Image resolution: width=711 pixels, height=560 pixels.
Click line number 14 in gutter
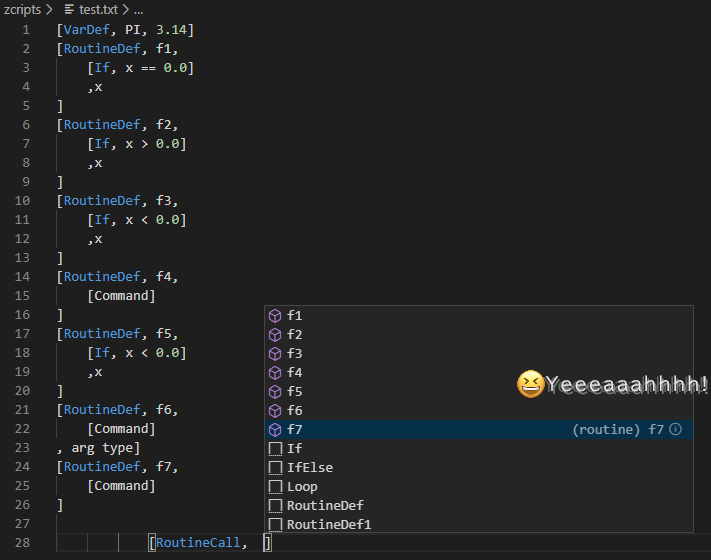(x=22, y=277)
